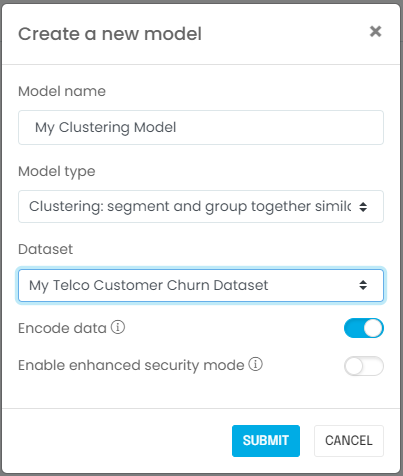Focus the My Clustering Model text field
Screen dimensions: 403x476
coord(201,128)
